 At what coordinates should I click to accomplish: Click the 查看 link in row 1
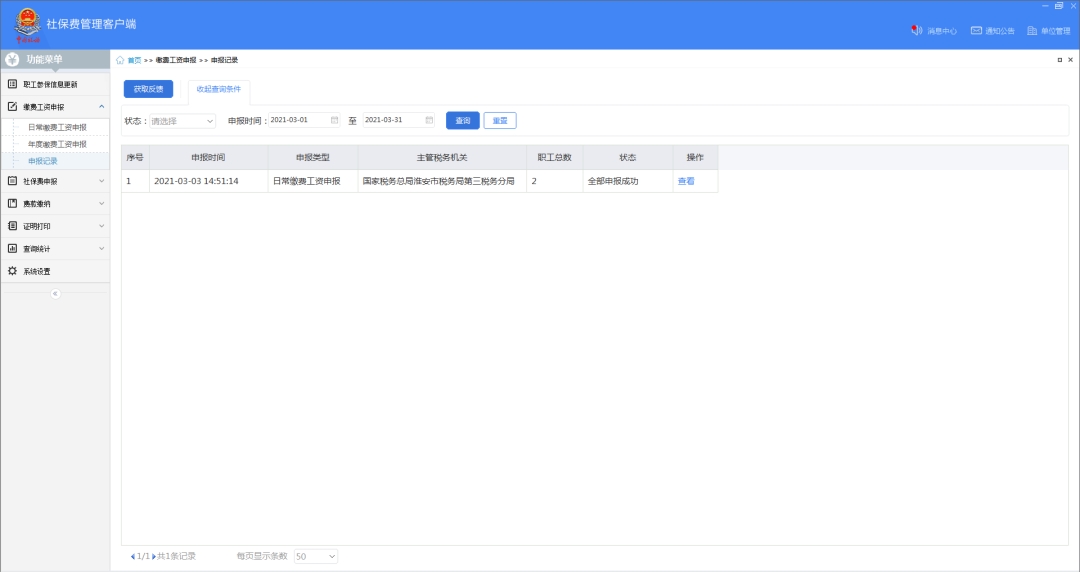pos(686,181)
